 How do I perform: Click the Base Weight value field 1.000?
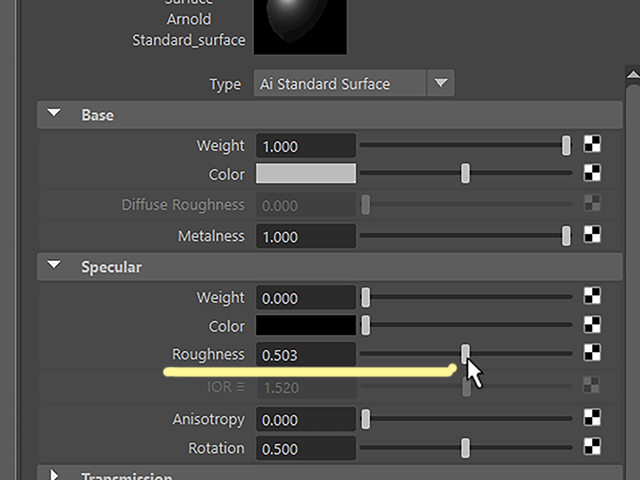point(306,146)
